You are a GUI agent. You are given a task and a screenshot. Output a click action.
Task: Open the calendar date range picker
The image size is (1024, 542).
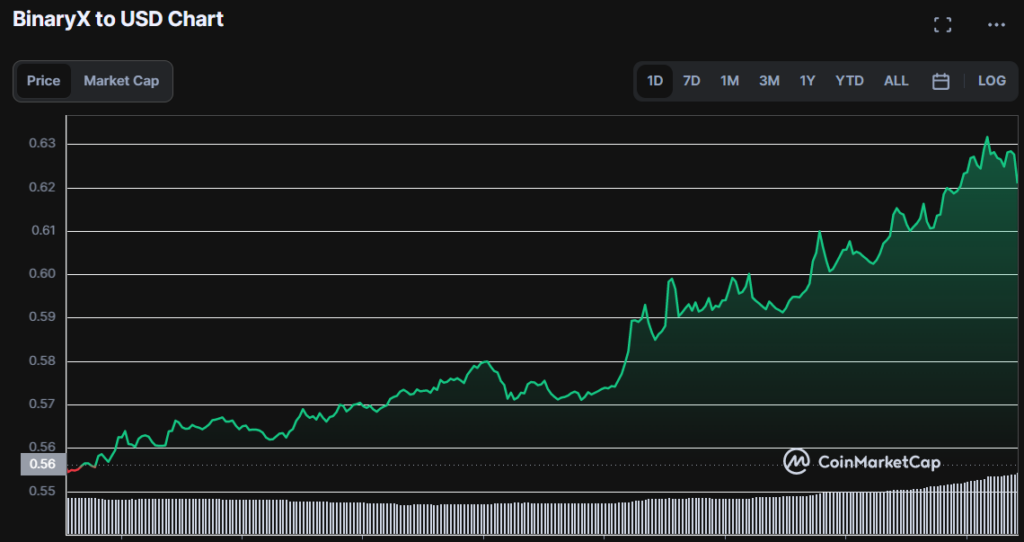[940, 81]
